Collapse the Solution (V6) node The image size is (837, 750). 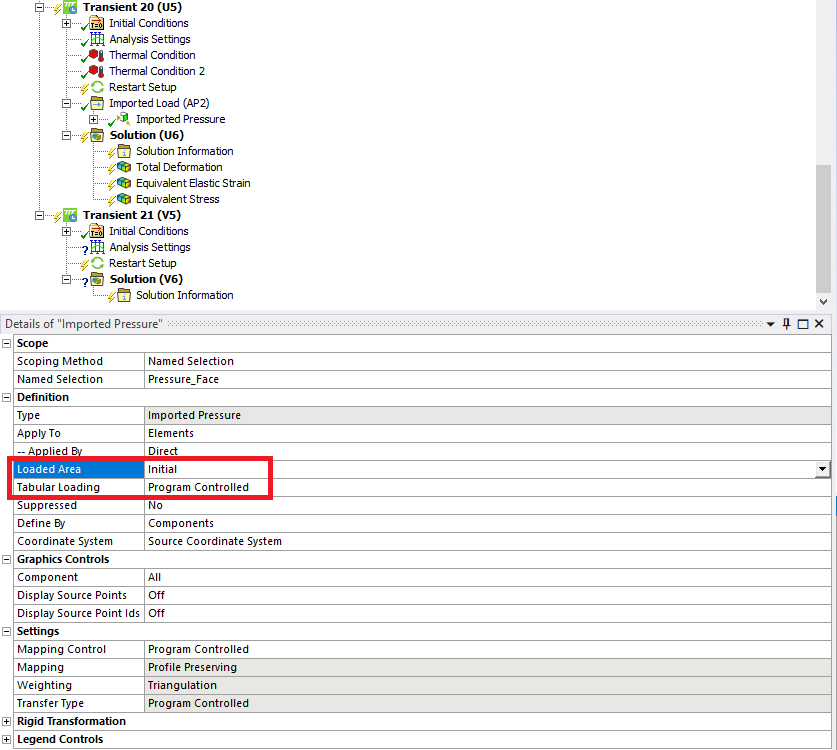[x=66, y=280]
